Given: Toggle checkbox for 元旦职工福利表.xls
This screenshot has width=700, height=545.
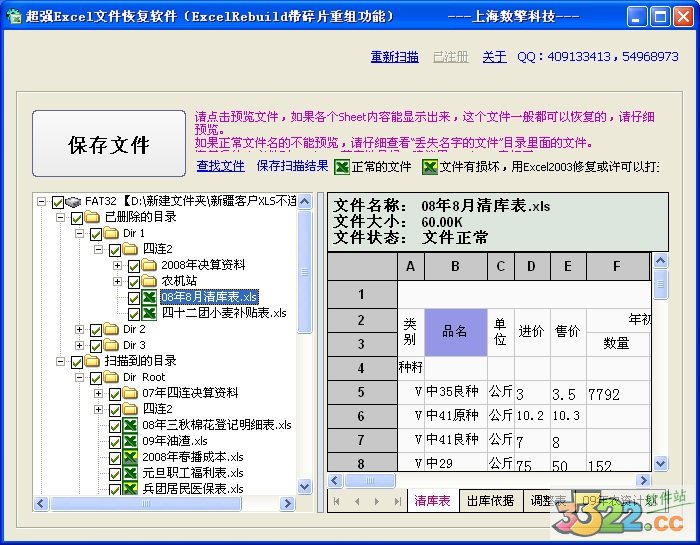Looking at the screenshot, I should (115, 474).
